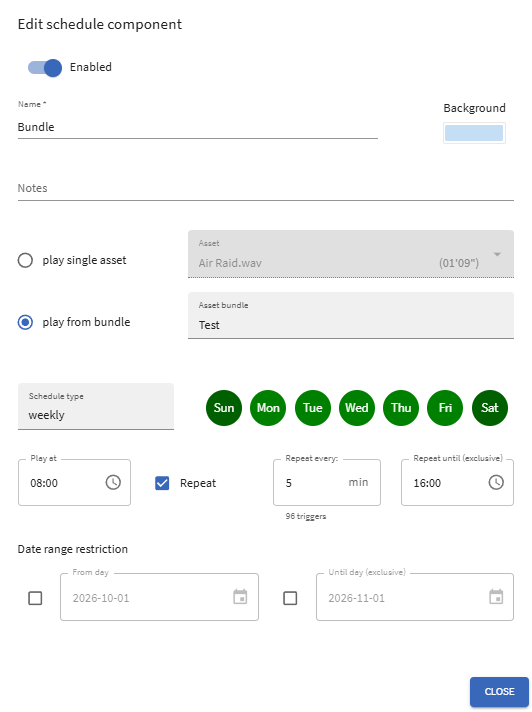Click the CLOSE button
The height and width of the screenshot is (712, 532).
(499, 692)
